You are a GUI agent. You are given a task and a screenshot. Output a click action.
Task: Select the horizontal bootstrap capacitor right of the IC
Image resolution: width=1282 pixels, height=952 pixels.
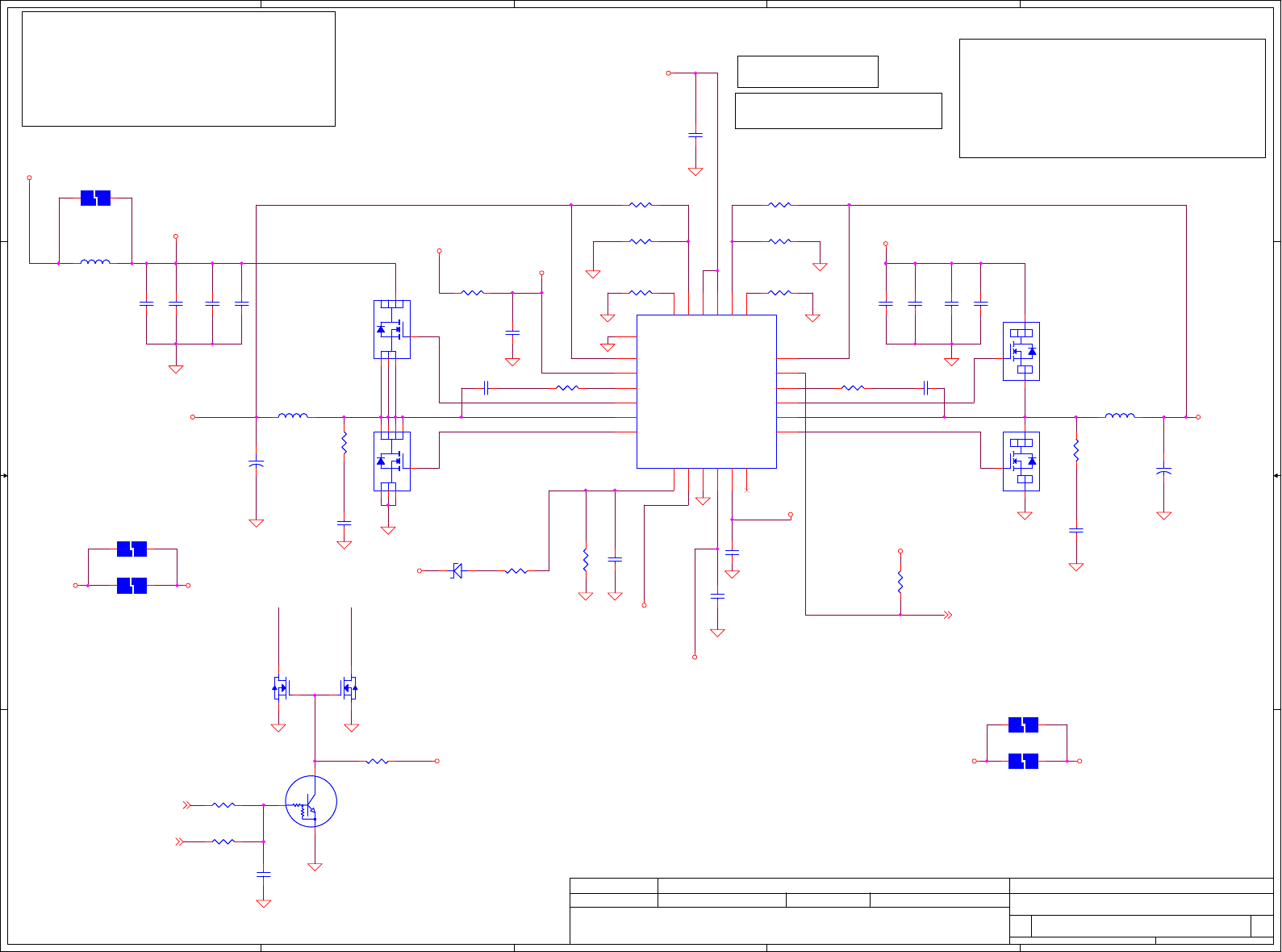point(926,388)
